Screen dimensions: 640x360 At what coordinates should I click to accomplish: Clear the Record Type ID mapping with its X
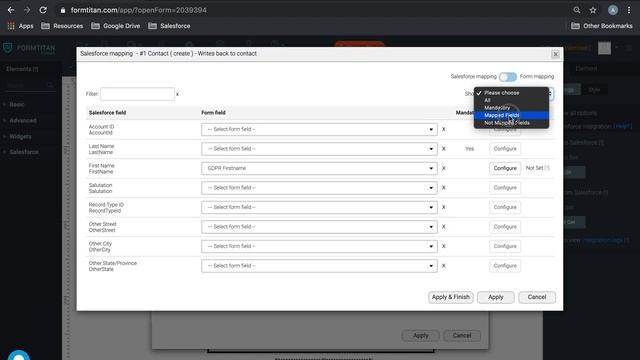click(444, 207)
